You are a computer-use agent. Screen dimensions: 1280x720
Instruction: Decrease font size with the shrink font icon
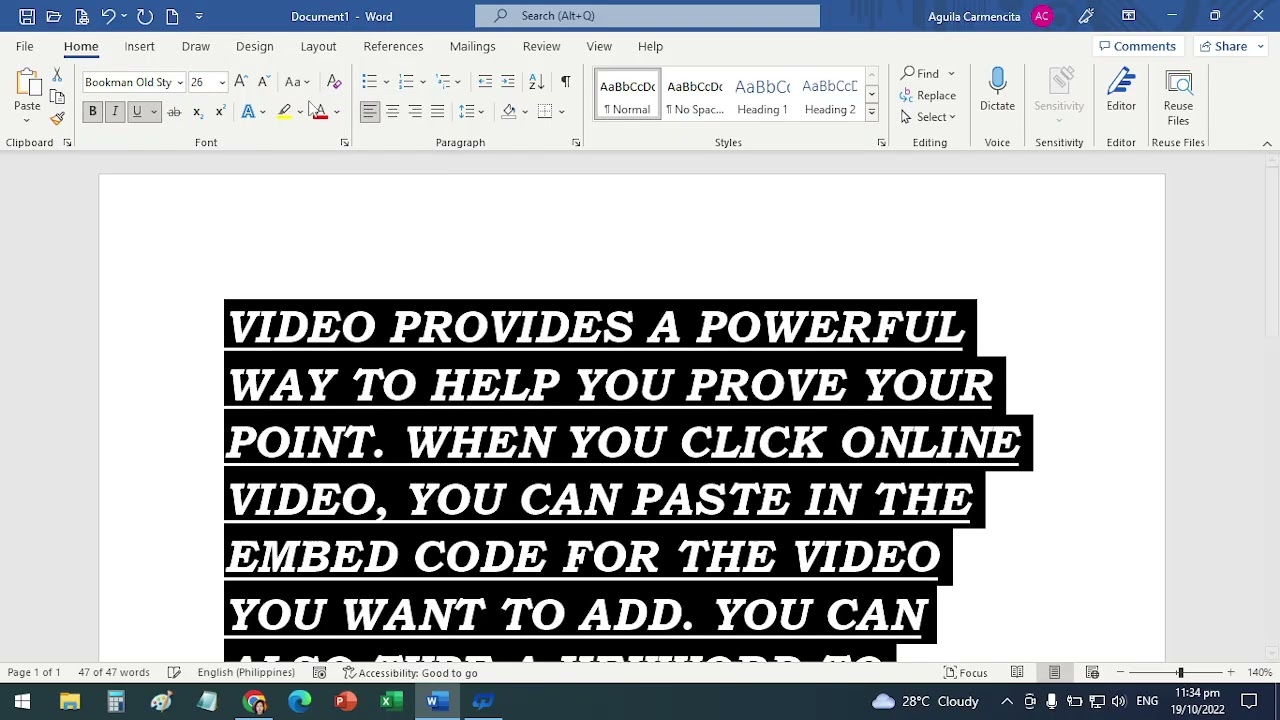[263, 82]
